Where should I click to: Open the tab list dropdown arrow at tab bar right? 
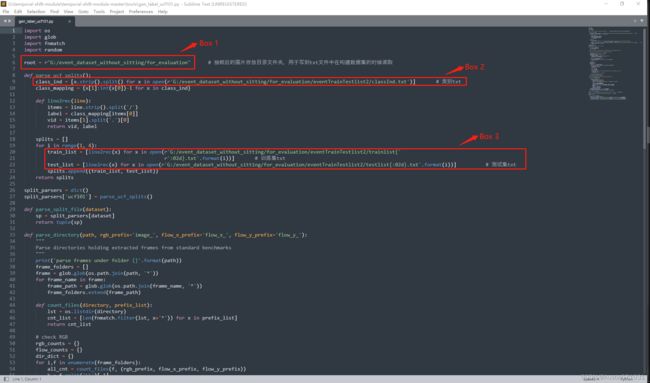[643, 21]
